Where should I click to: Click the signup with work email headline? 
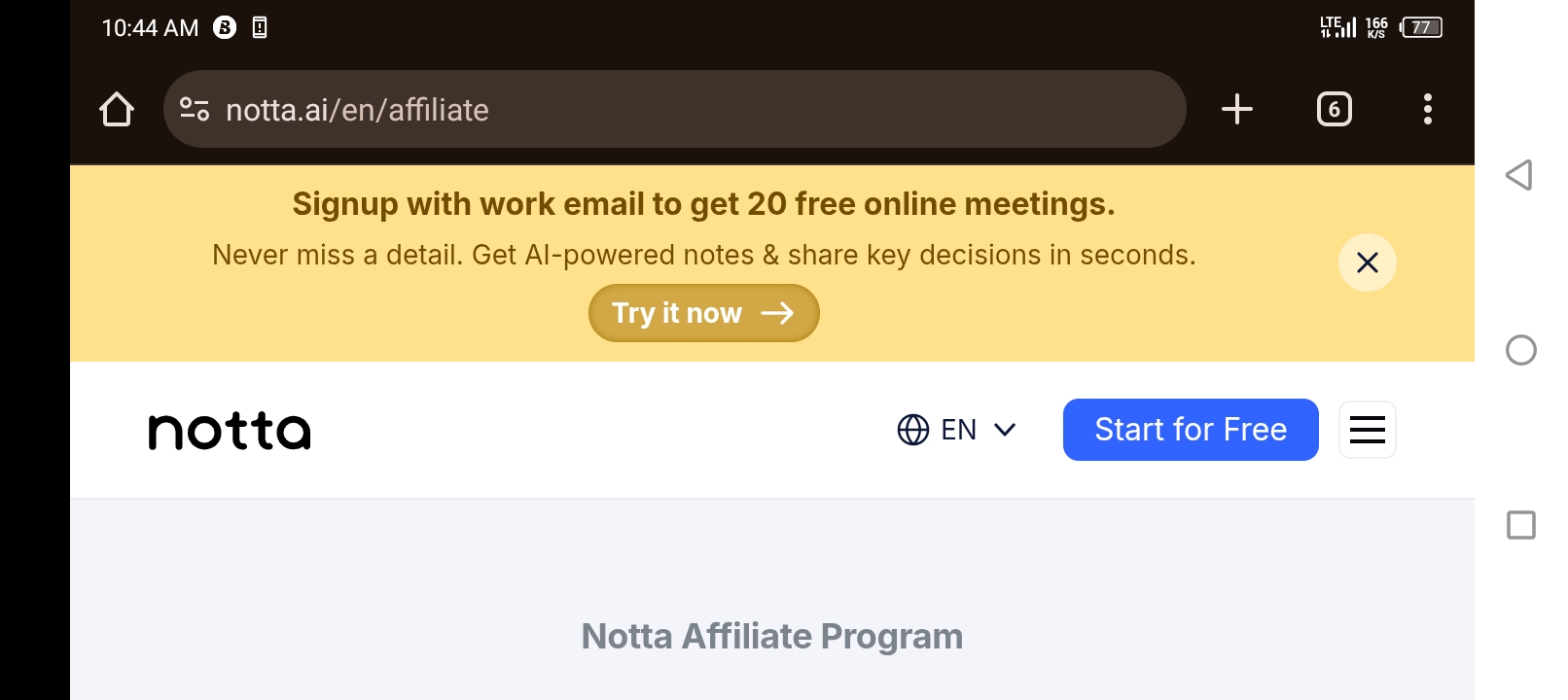tap(703, 204)
